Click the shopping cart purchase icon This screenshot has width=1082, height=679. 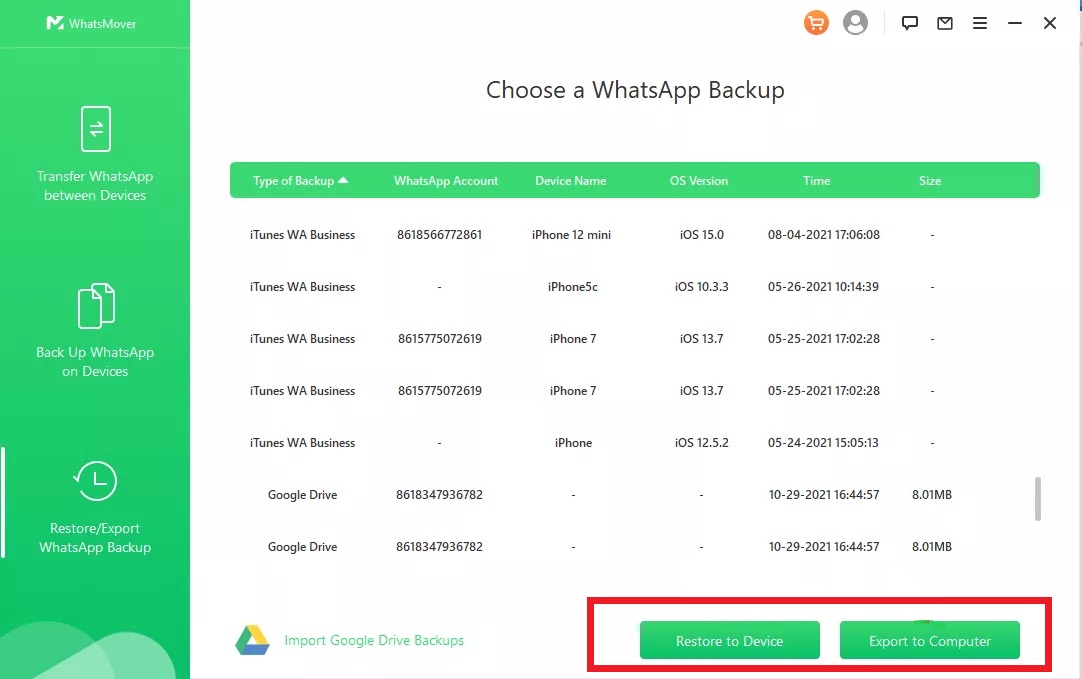tap(817, 23)
